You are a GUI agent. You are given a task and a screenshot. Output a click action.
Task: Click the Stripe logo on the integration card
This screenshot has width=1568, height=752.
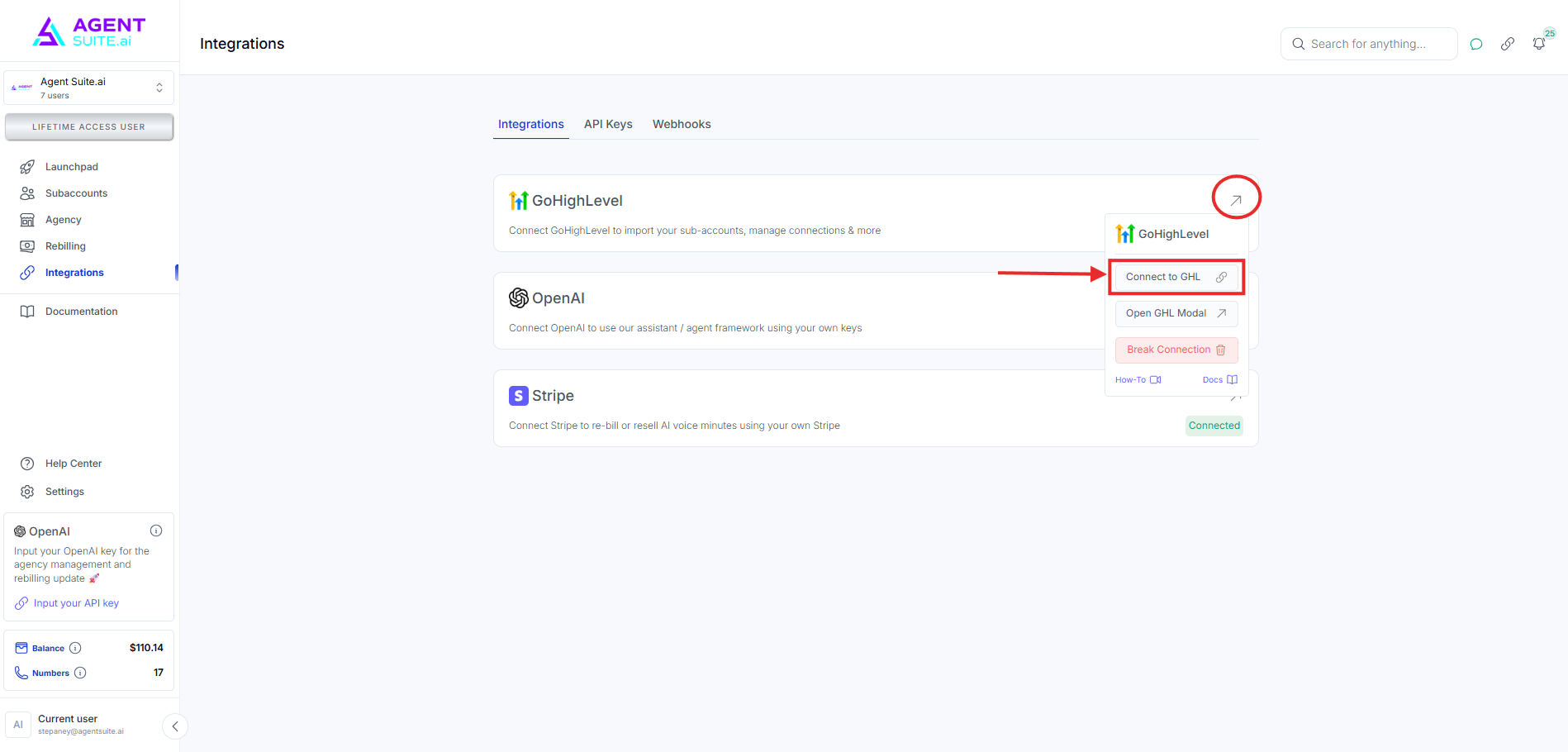click(x=519, y=396)
